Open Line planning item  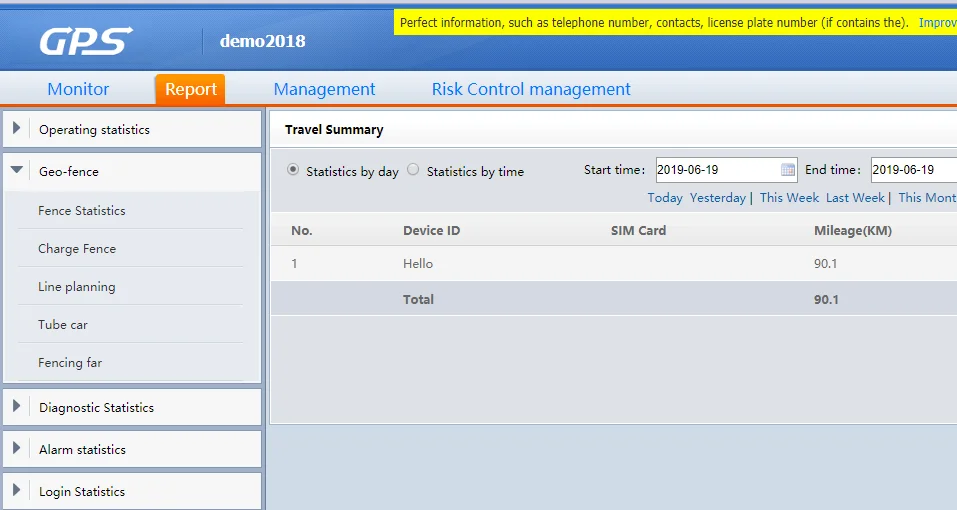pos(77,287)
